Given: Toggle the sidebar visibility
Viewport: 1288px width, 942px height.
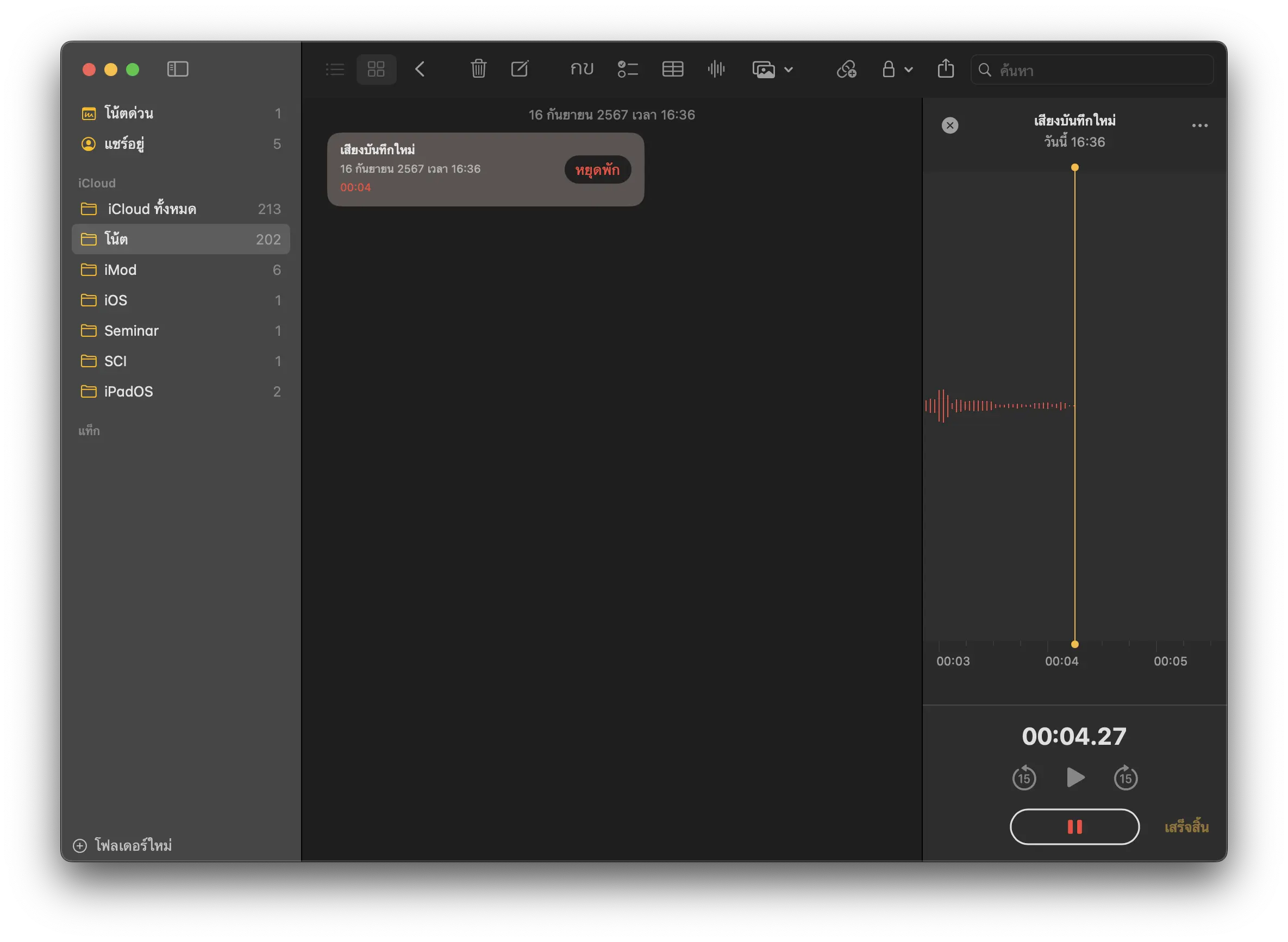Looking at the screenshot, I should (177, 69).
